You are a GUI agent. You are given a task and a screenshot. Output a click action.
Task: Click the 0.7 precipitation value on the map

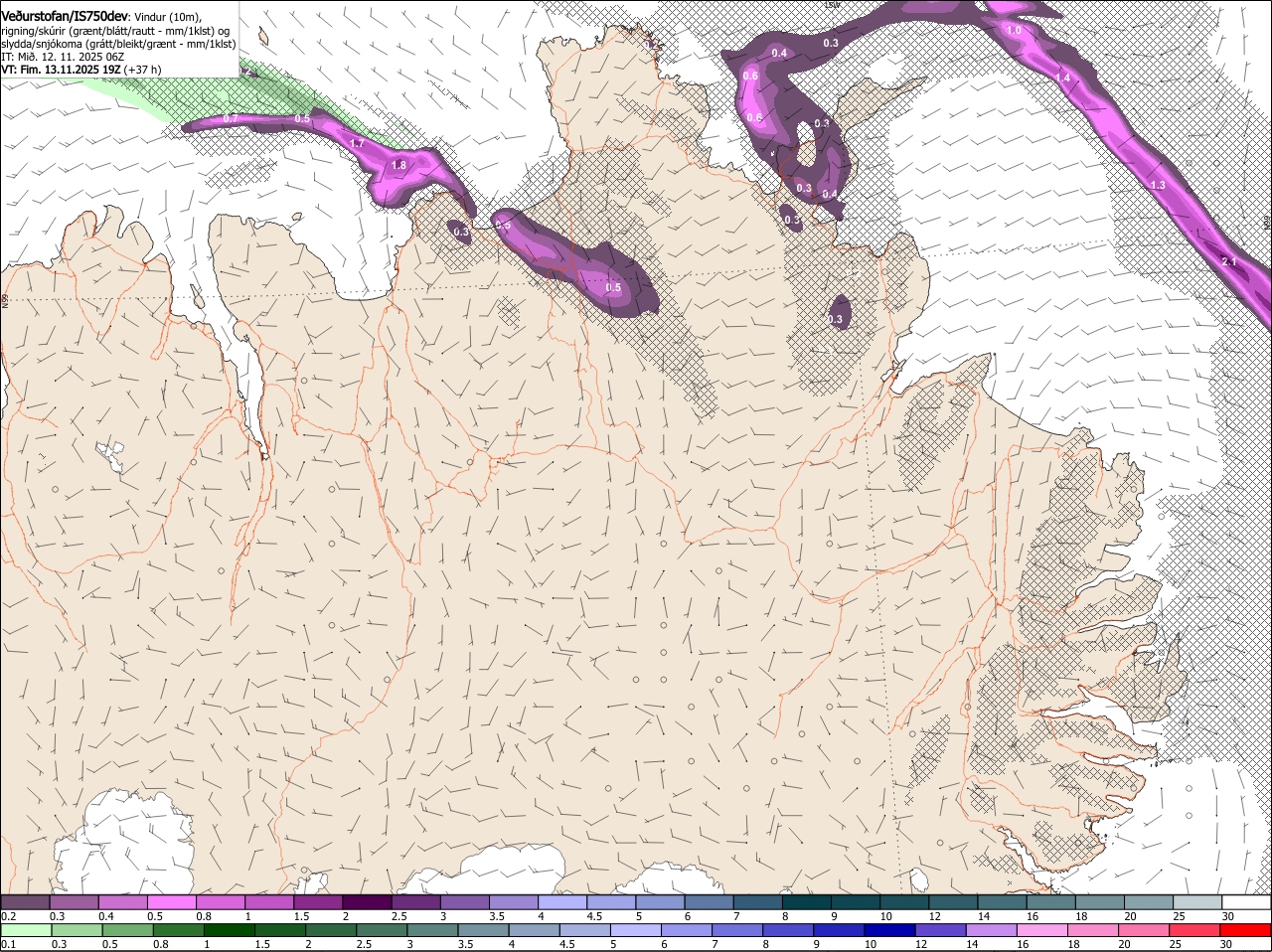pos(231,118)
